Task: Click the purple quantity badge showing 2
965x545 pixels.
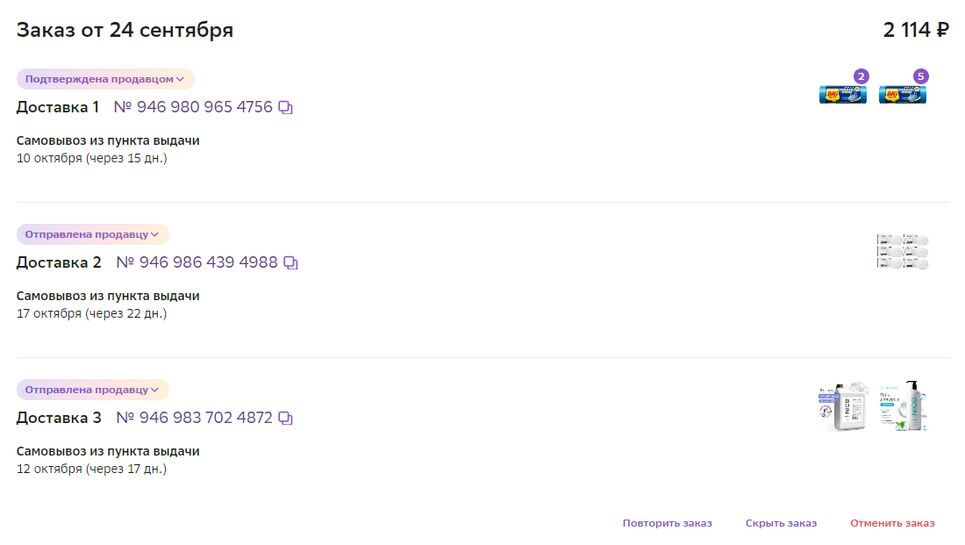Action: (861, 76)
